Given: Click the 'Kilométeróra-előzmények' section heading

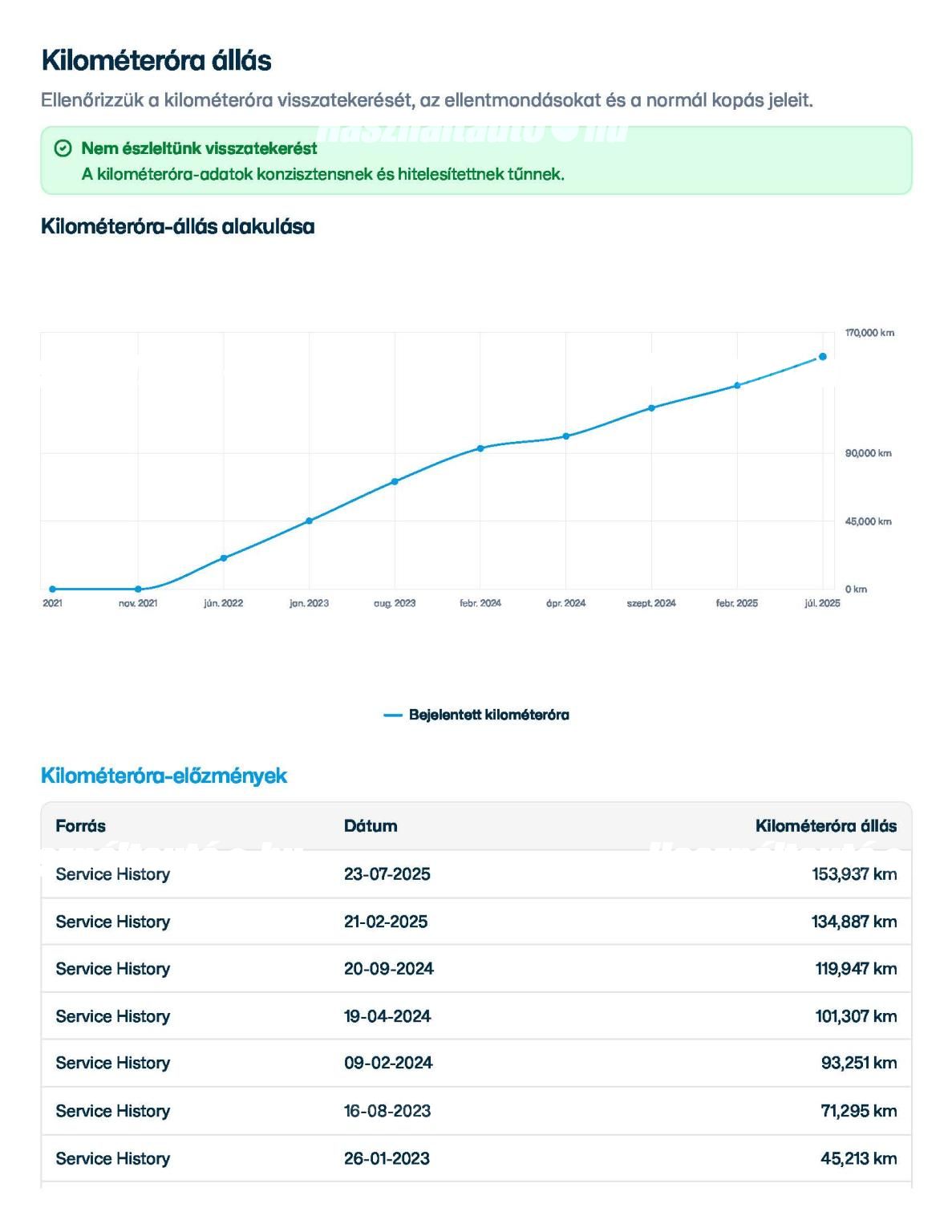Looking at the screenshot, I should (164, 776).
